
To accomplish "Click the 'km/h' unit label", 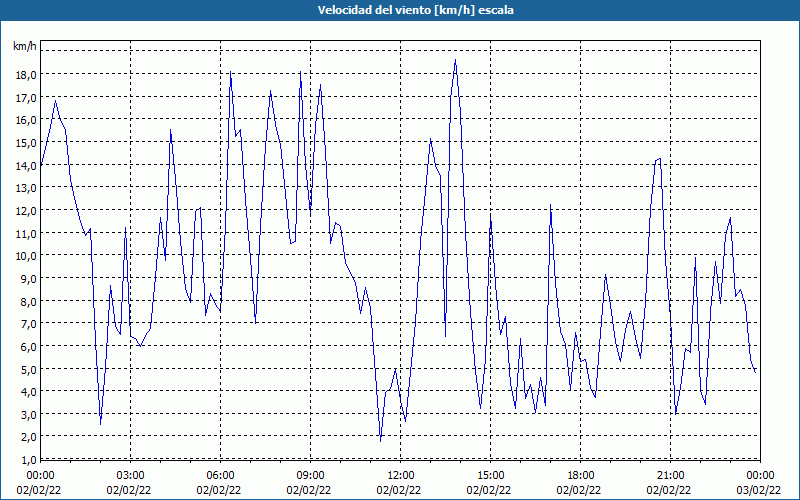I will point(24,46).
